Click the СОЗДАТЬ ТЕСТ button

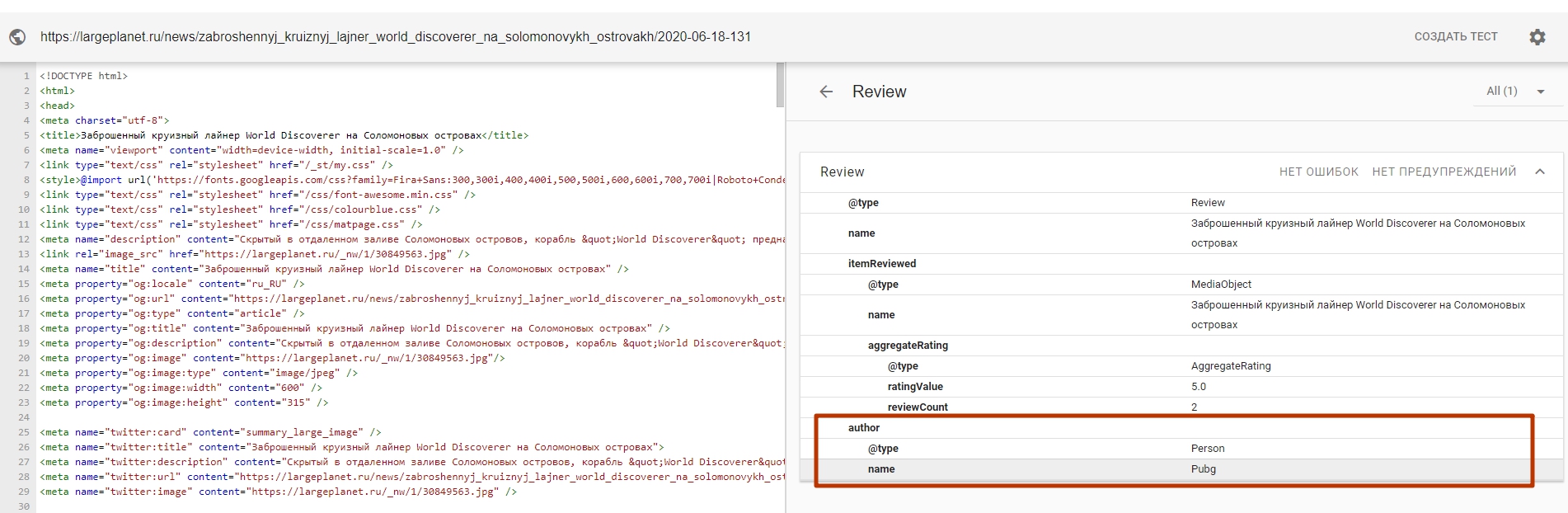(x=1455, y=37)
